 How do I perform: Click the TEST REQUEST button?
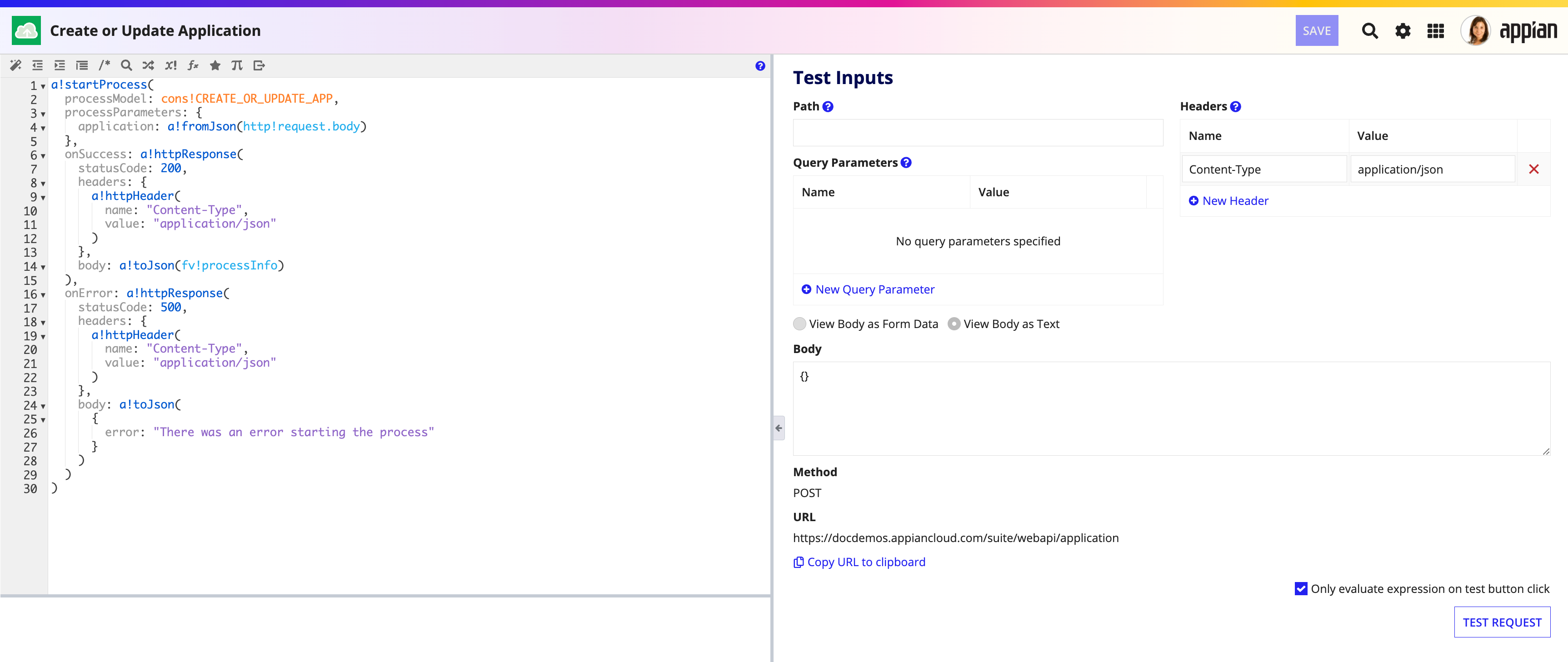pos(1502,622)
